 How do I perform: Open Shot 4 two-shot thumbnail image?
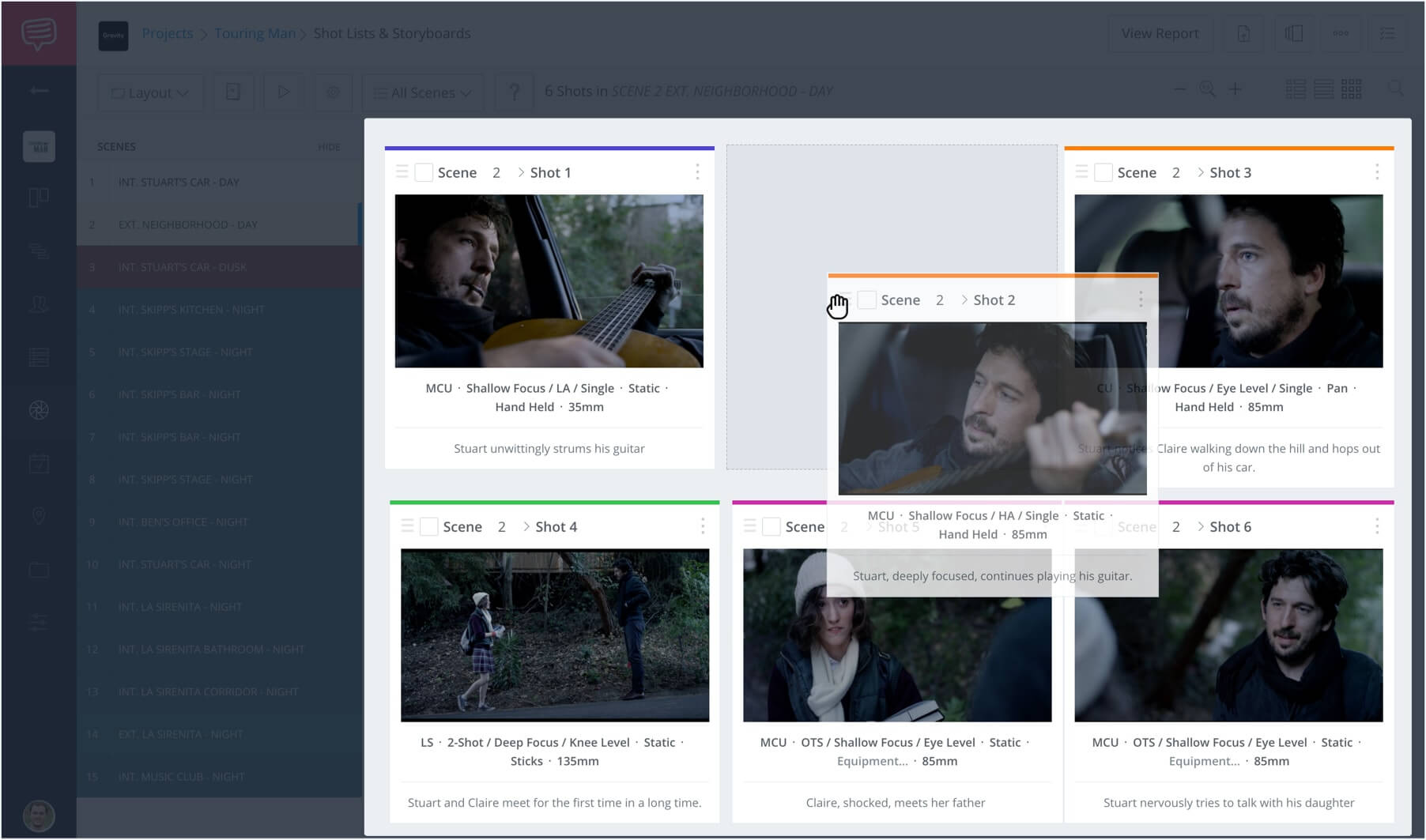pyautogui.click(x=555, y=635)
